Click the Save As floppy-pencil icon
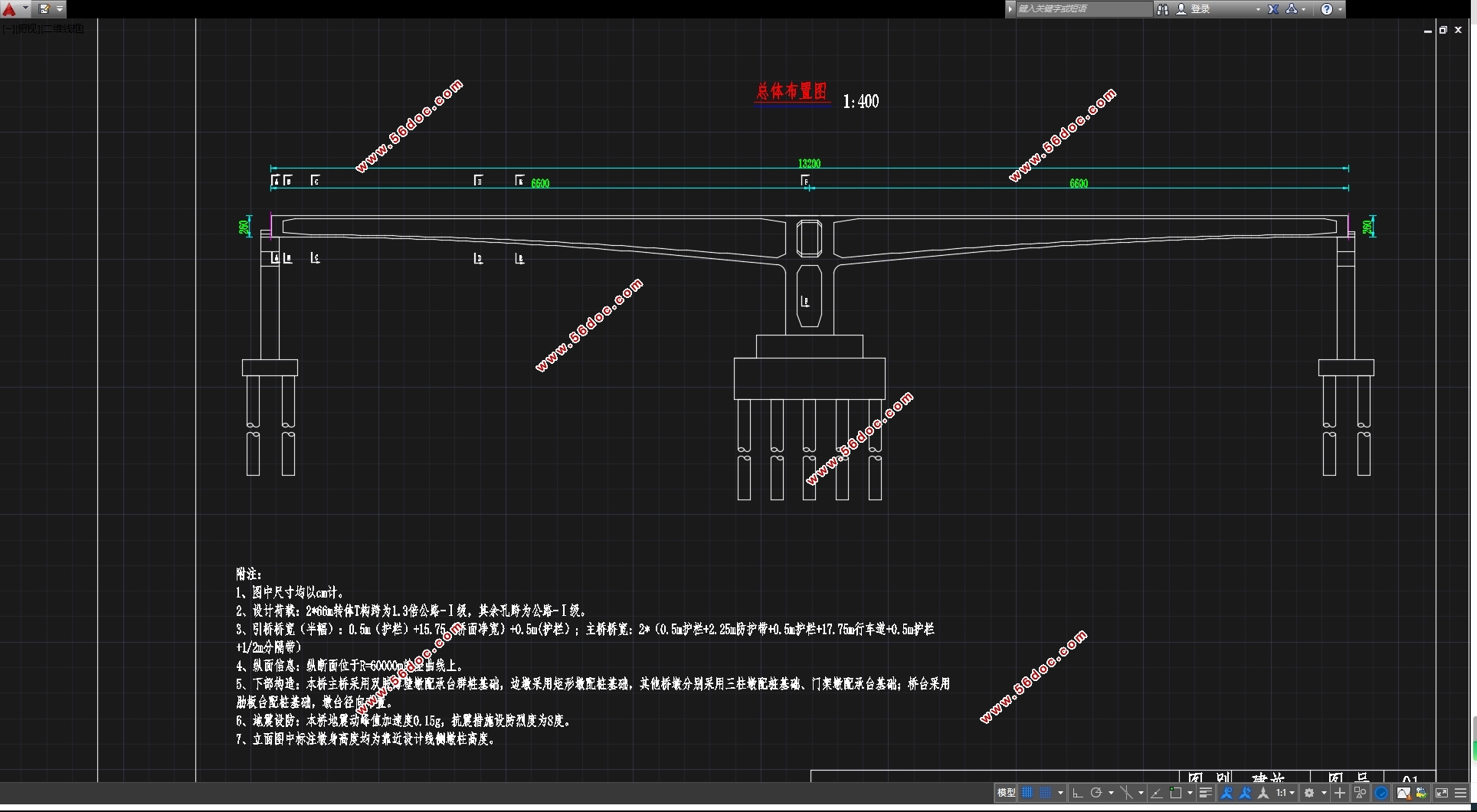Screen dimensions: 1477x812 tap(44, 9)
